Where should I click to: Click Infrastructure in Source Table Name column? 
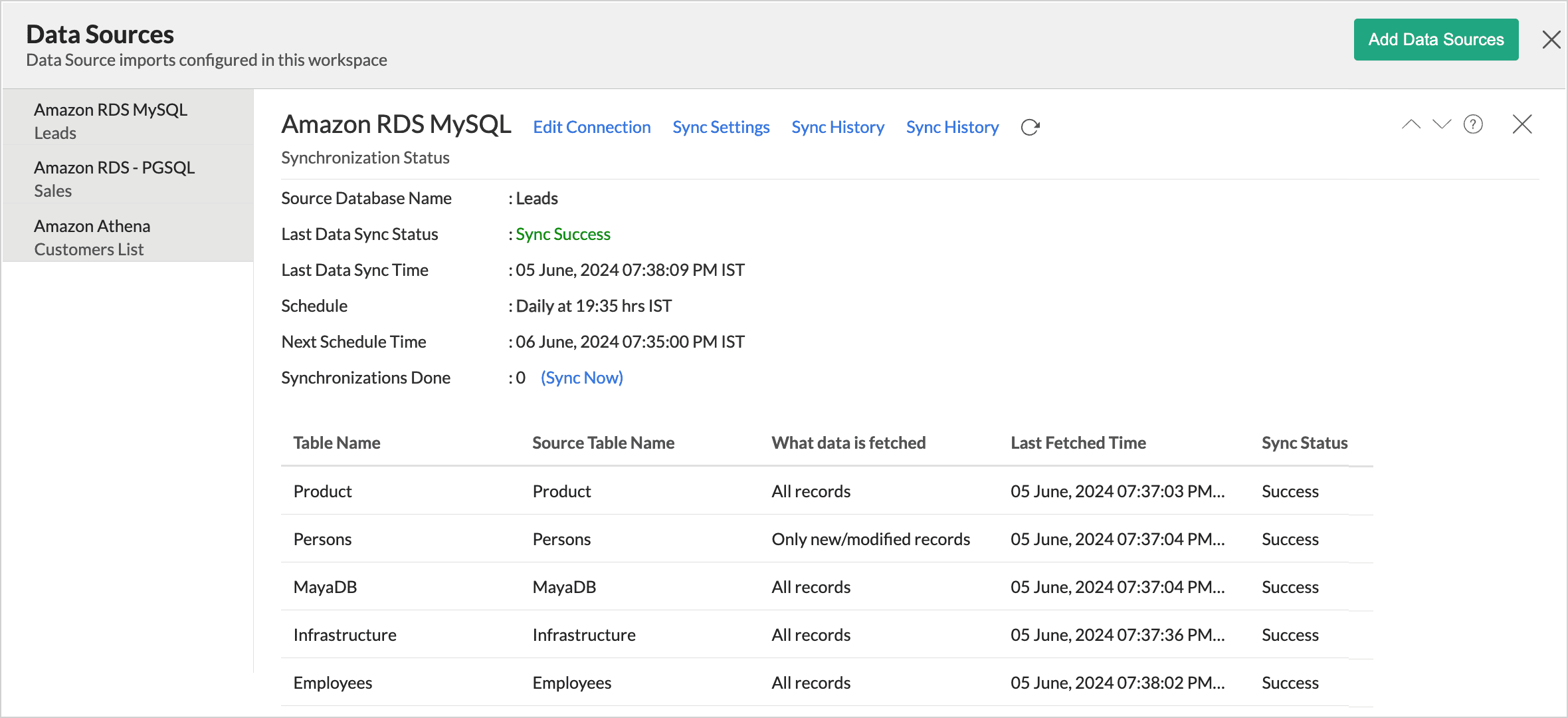tap(584, 635)
